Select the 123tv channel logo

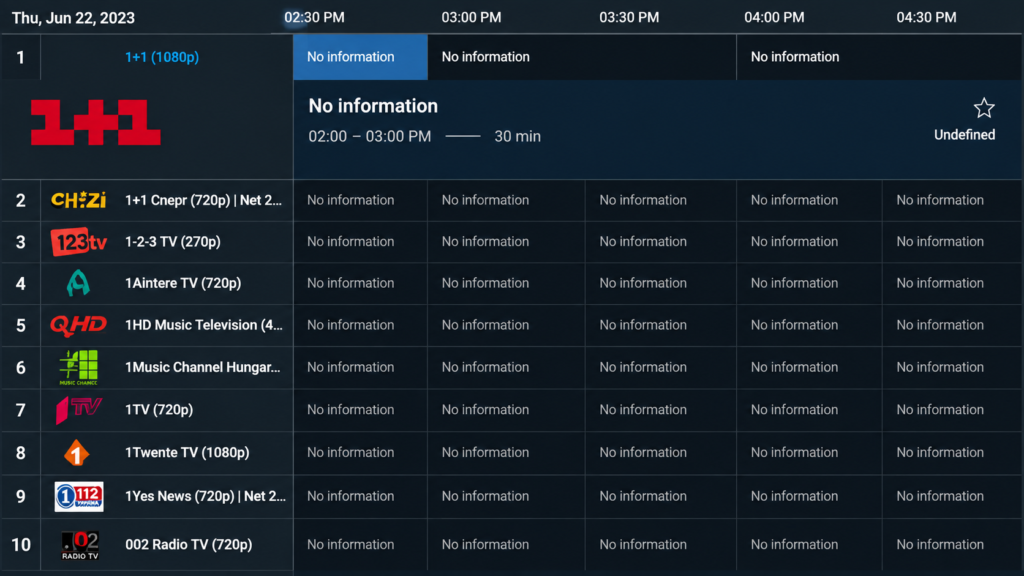coord(78,242)
